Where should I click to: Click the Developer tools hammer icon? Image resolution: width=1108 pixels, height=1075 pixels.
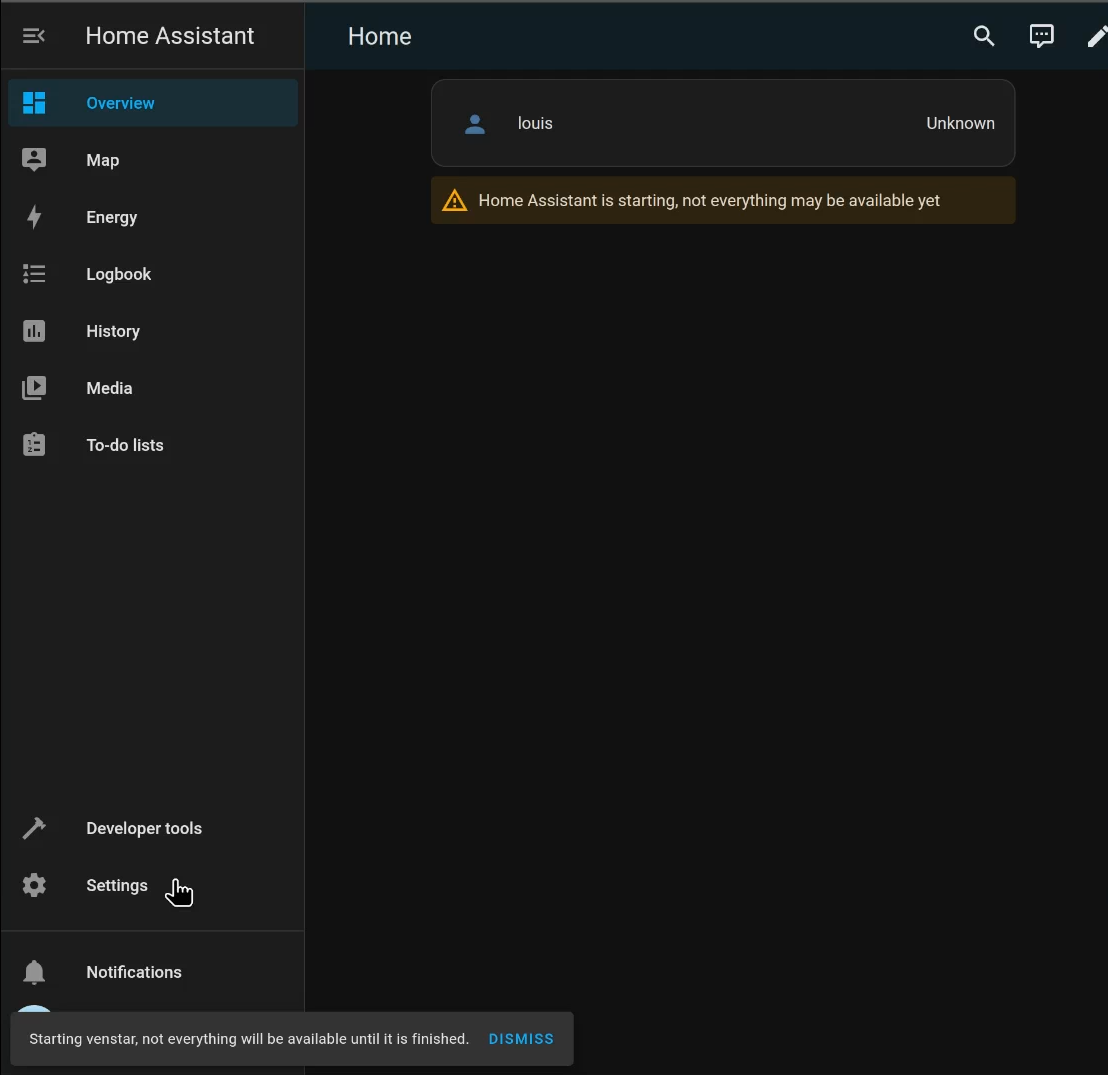click(34, 828)
